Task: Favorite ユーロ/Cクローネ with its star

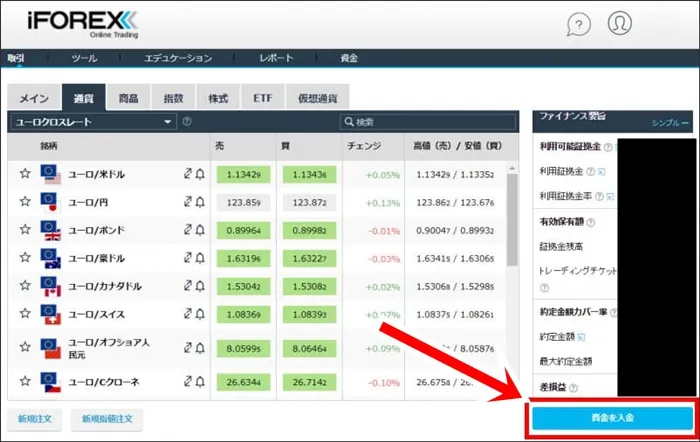Action: [x=25, y=381]
